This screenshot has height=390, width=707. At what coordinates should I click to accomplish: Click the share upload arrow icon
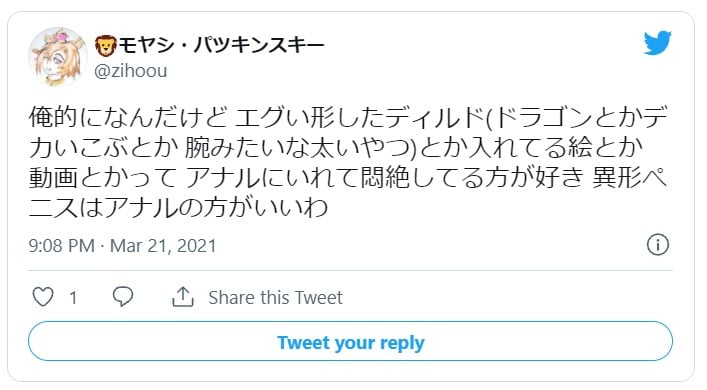[x=183, y=297]
